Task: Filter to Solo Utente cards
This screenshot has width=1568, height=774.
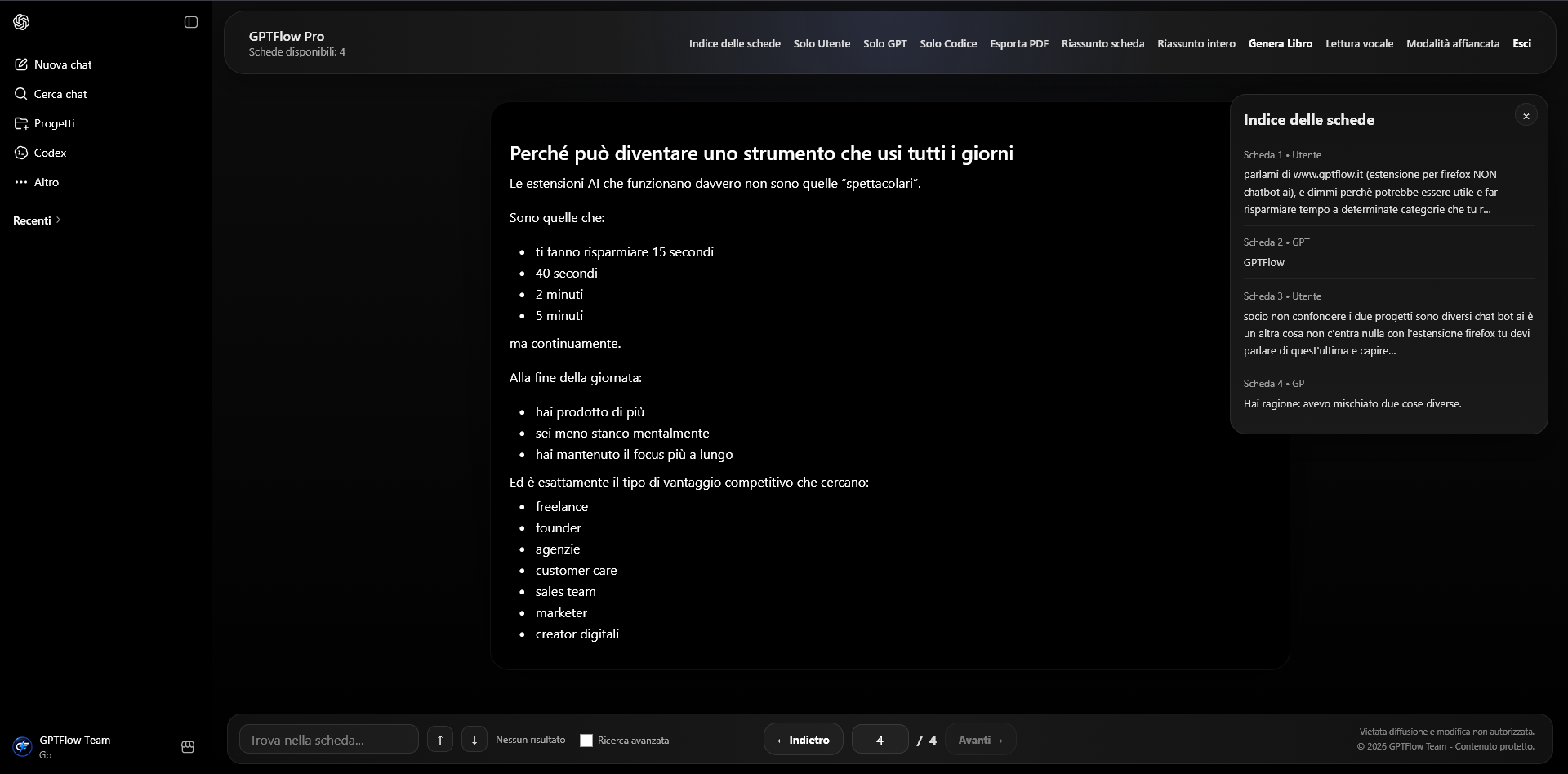Action: pyautogui.click(x=822, y=43)
